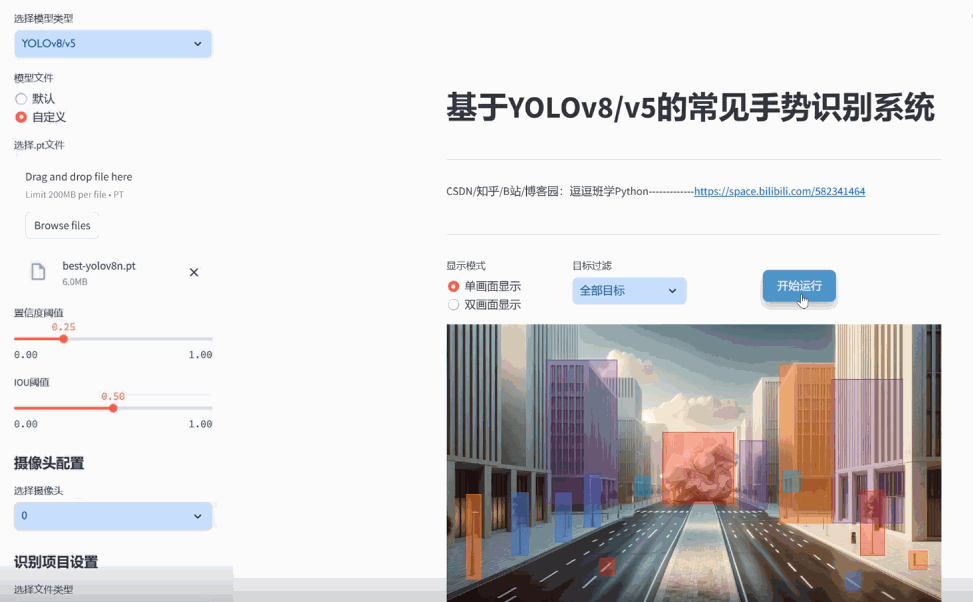Click the 置信度阈值 slider handle at 0.25
This screenshot has width=973, height=602.
[63, 339]
